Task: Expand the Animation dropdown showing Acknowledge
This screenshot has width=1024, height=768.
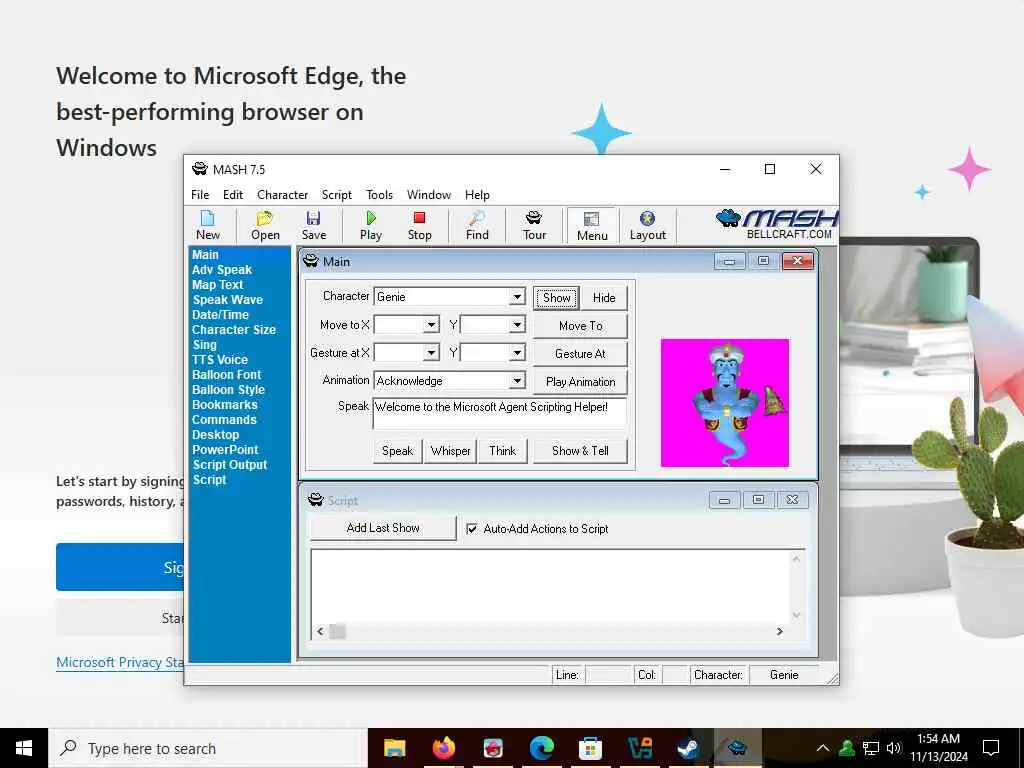Action: click(x=517, y=381)
